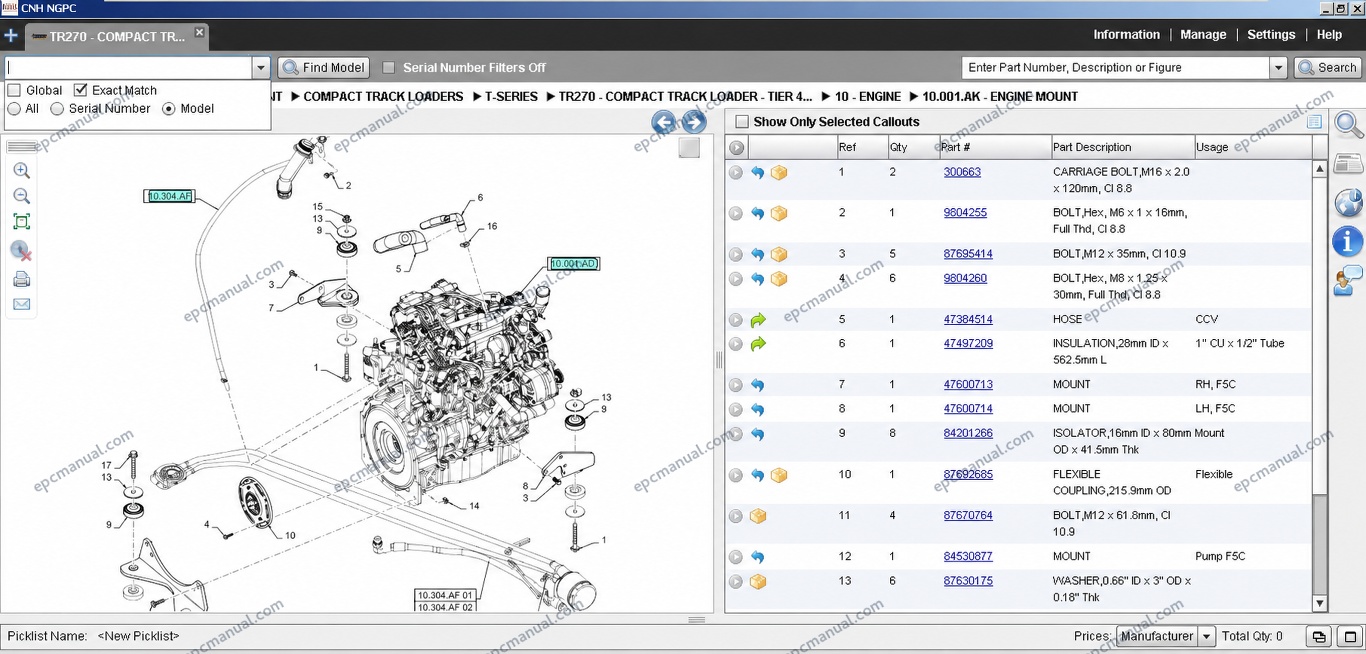The height and width of the screenshot is (654, 1366).
Task: Add the CARRIAGE BOLT using the package icon
Action: coord(779,172)
